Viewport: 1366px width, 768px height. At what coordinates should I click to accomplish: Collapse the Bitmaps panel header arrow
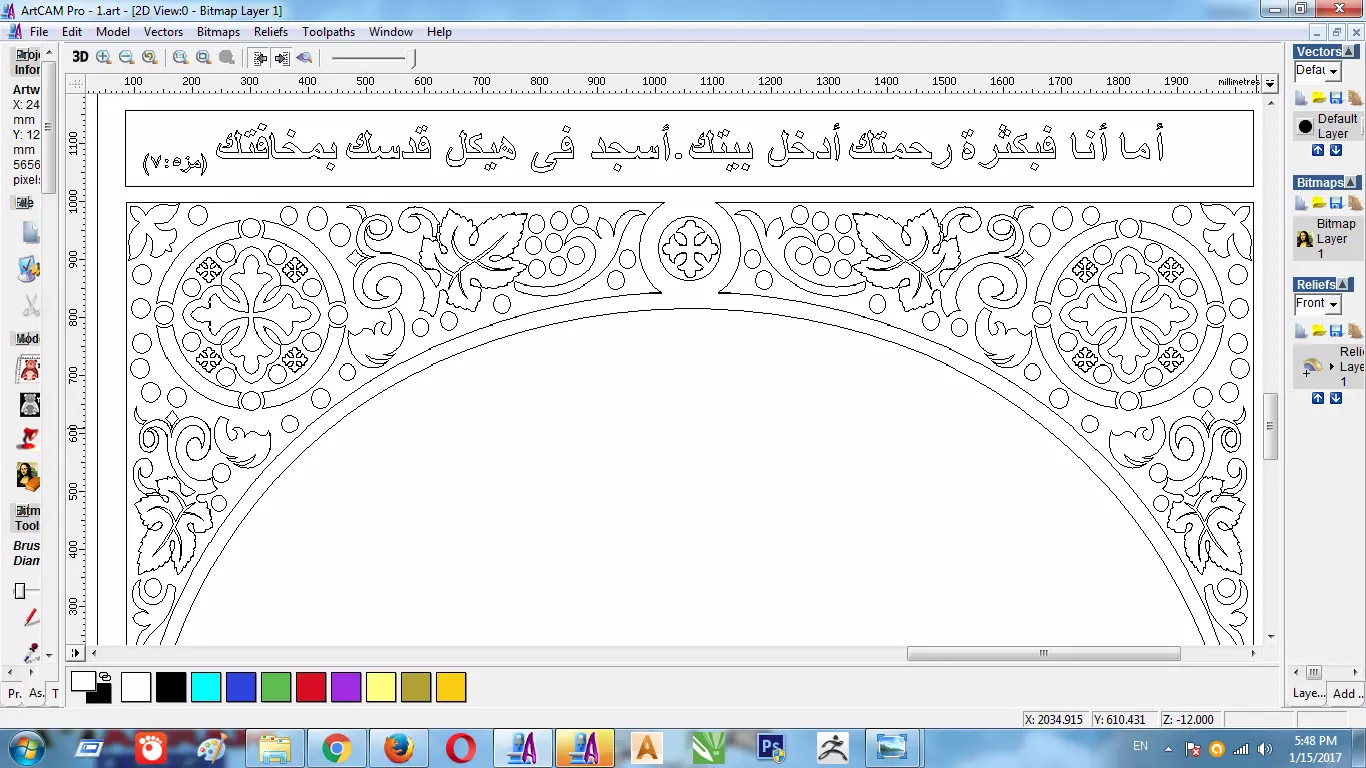(x=1351, y=183)
